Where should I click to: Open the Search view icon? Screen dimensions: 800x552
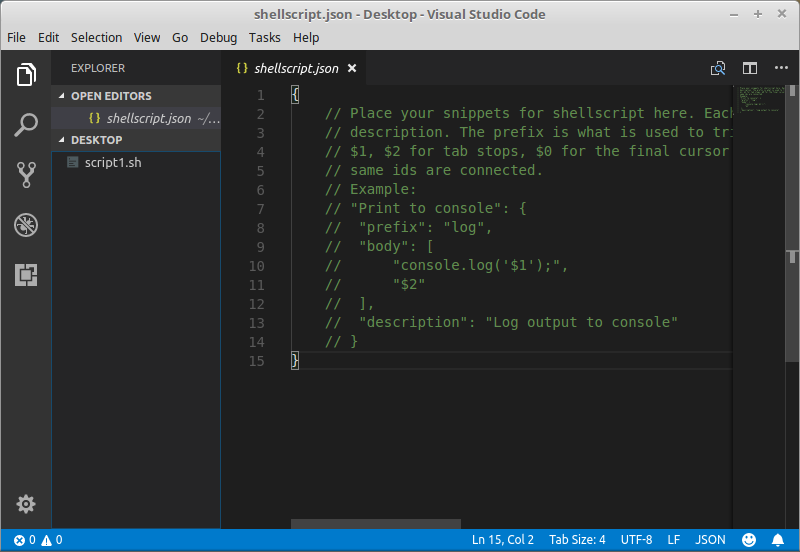[26, 125]
